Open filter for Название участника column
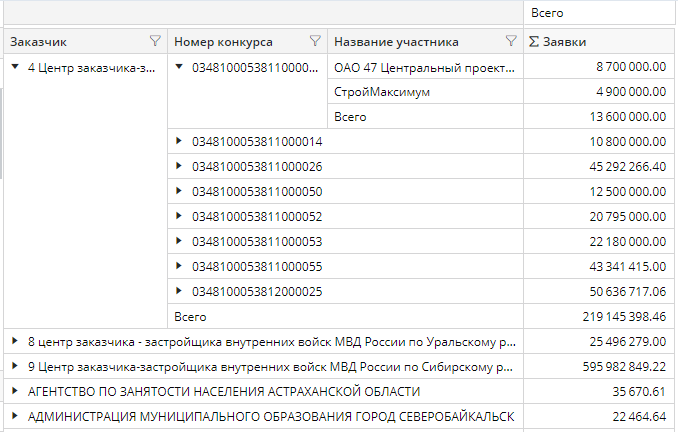 (x=512, y=41)
